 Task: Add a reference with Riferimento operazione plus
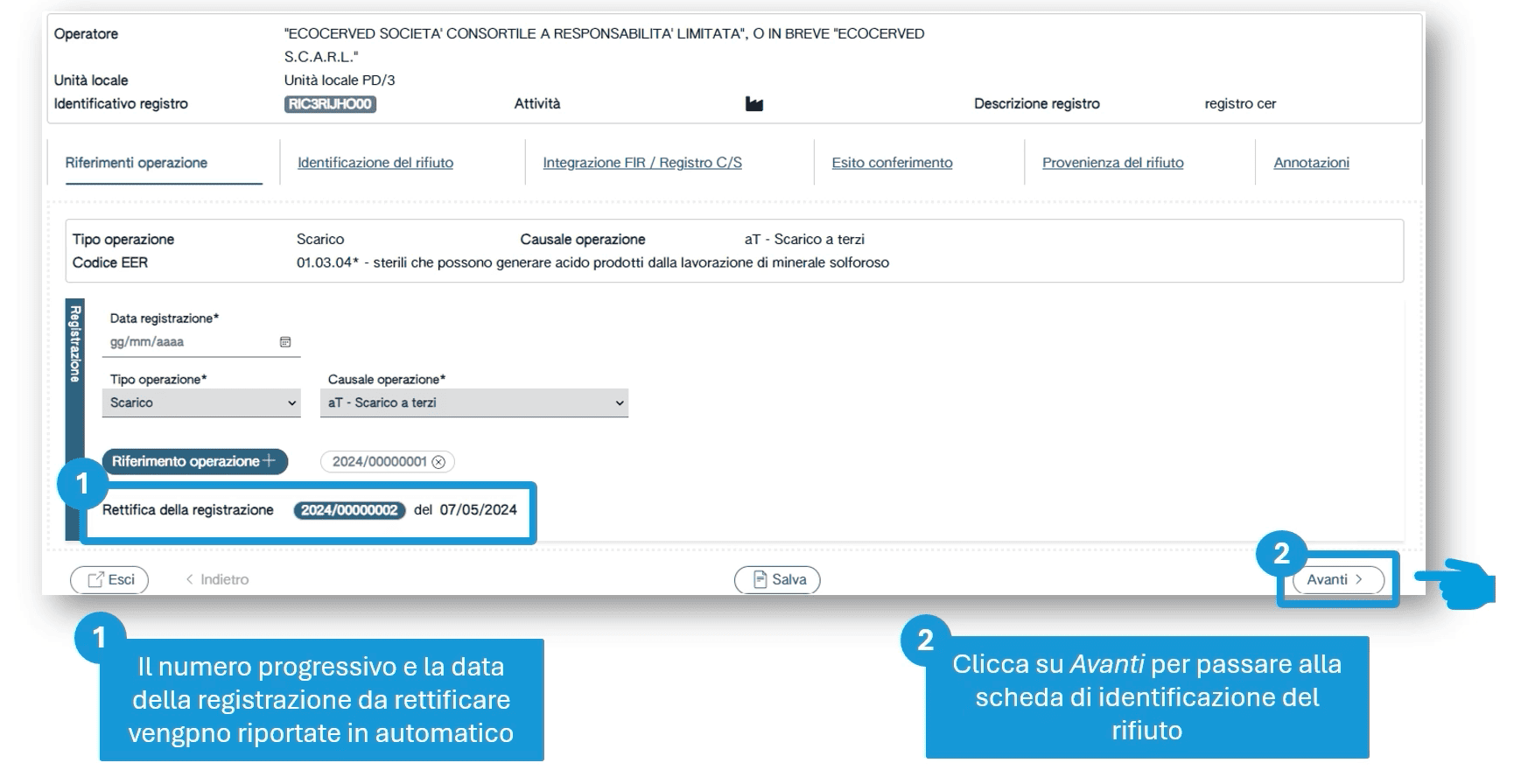click(x=194, y=461)
